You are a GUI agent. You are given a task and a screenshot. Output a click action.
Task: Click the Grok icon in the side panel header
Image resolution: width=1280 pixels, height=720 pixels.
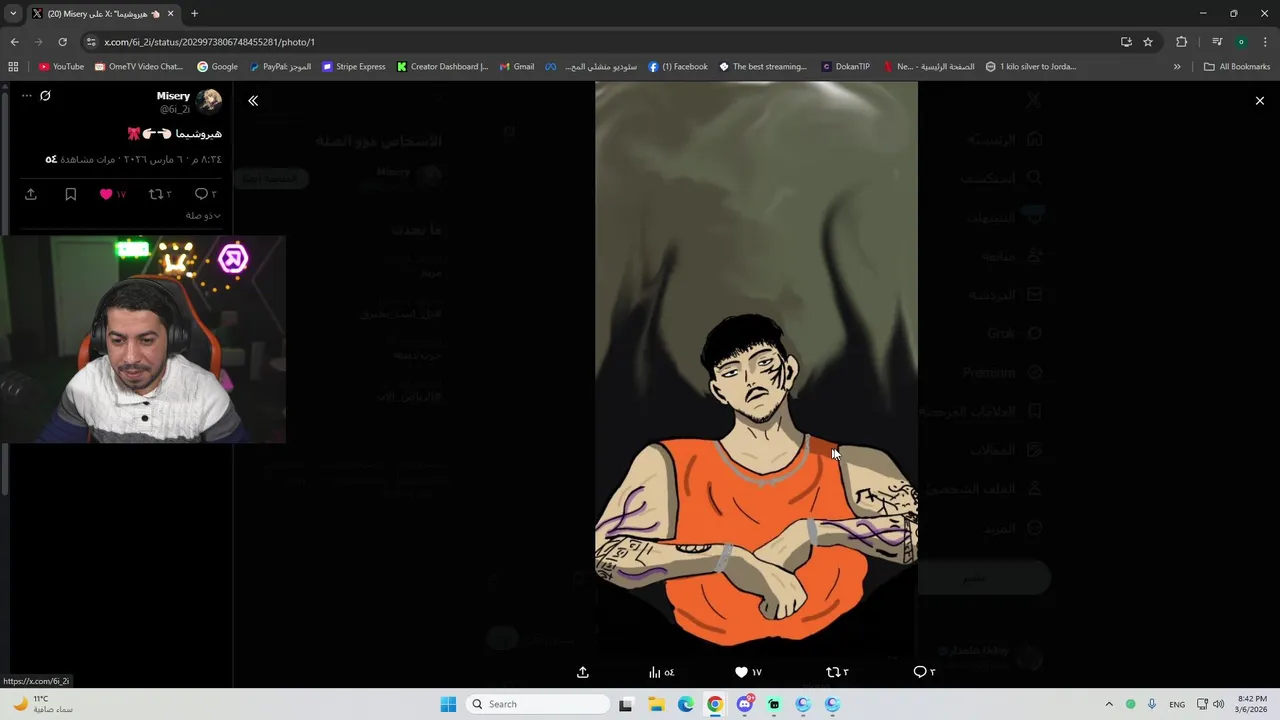45,96
